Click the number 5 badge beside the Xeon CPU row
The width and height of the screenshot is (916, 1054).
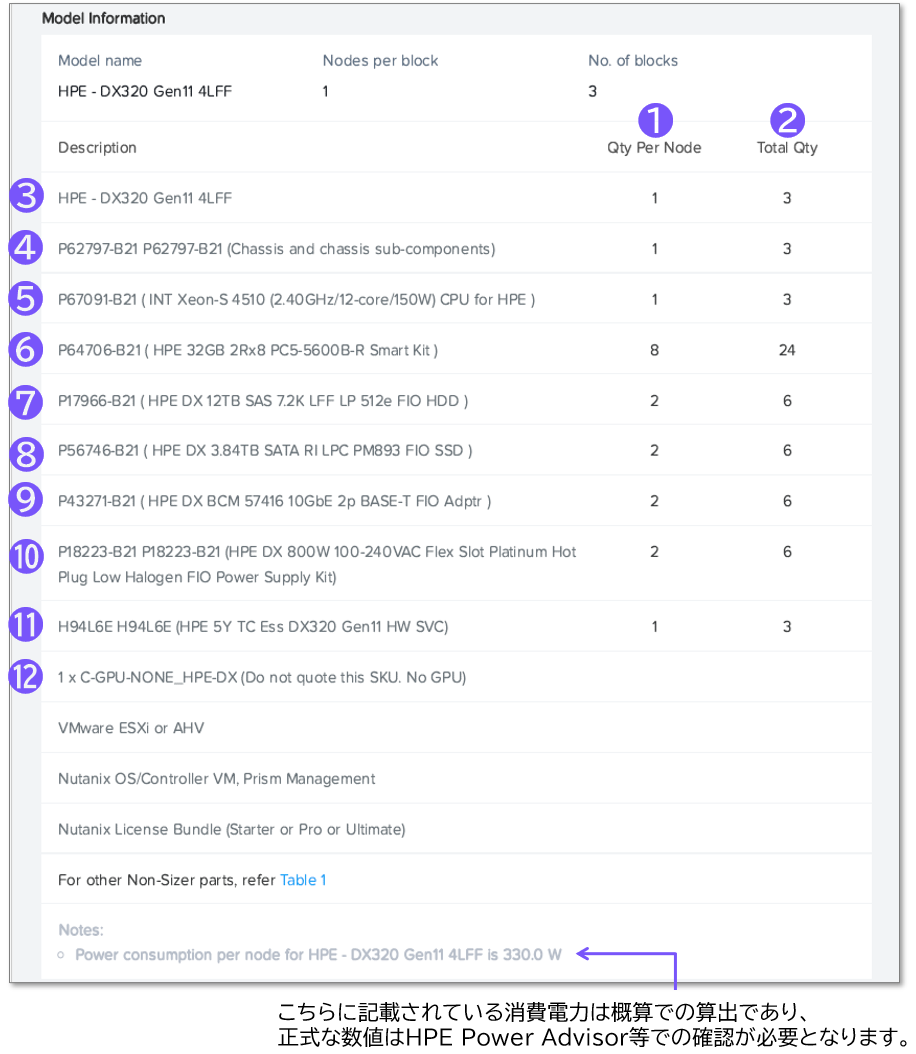(x=26, y=299)
